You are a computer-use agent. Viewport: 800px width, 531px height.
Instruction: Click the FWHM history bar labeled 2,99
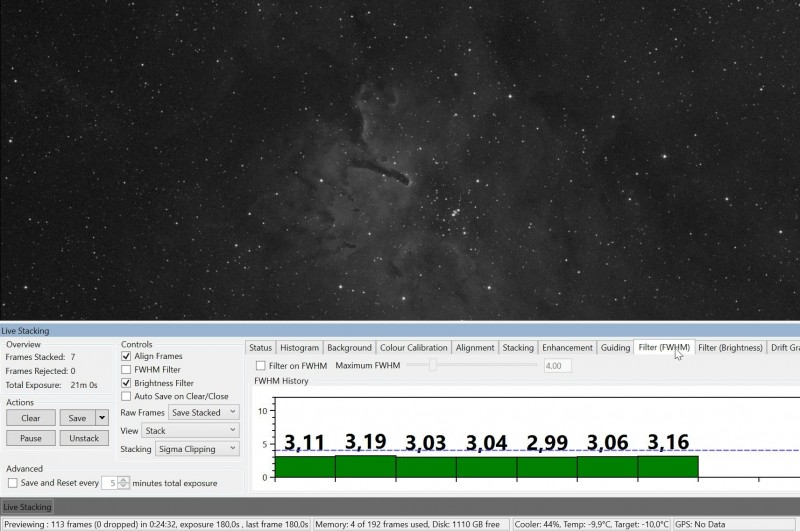pos(547,467)
